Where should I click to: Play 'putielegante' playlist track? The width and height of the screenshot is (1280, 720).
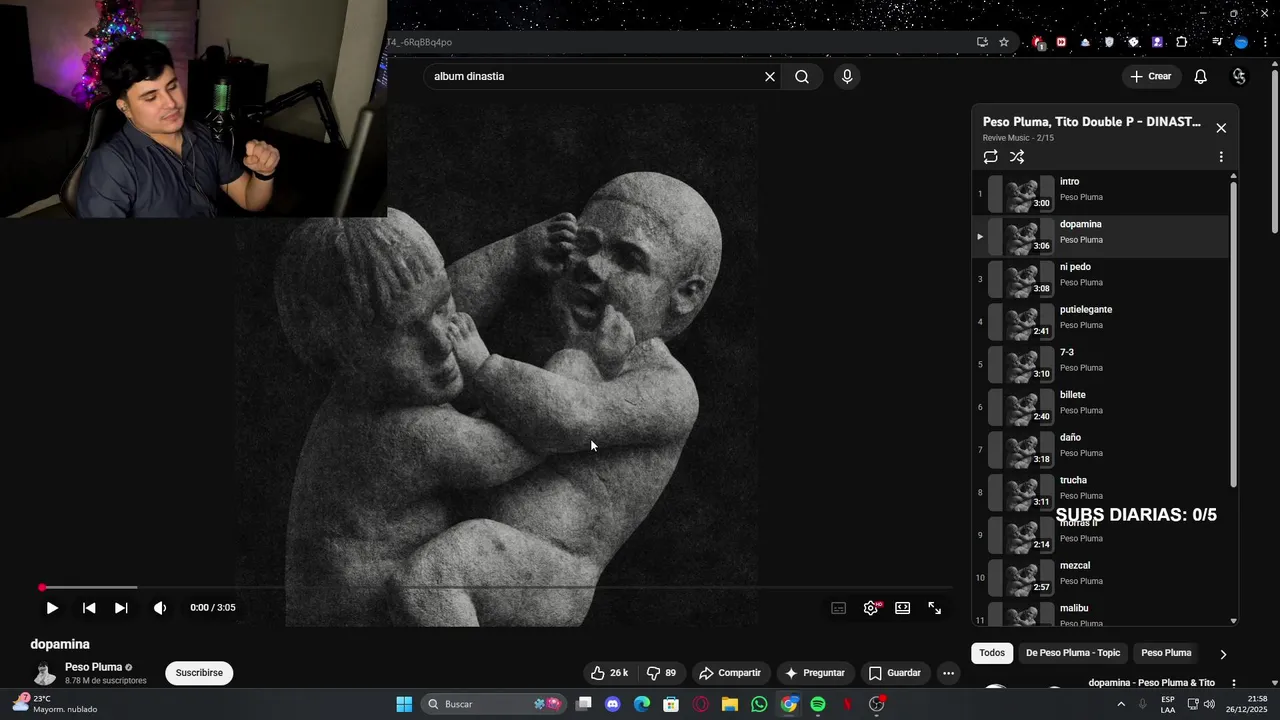(x=1100, y=322)
